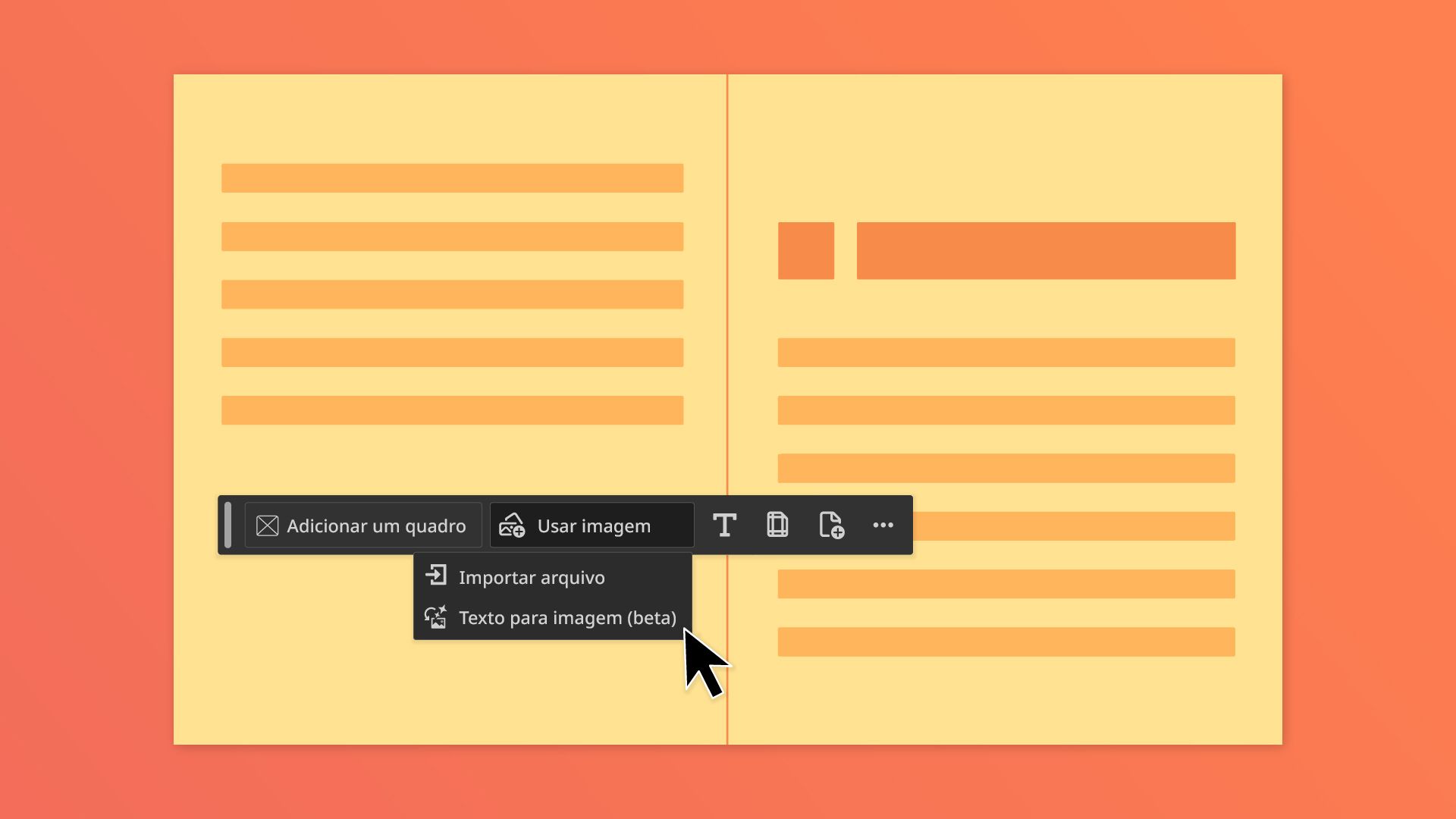Click the import arrow icon in dropdown
The width and height of the screenshot is (1456, 819).
click(x=436, y=576)
